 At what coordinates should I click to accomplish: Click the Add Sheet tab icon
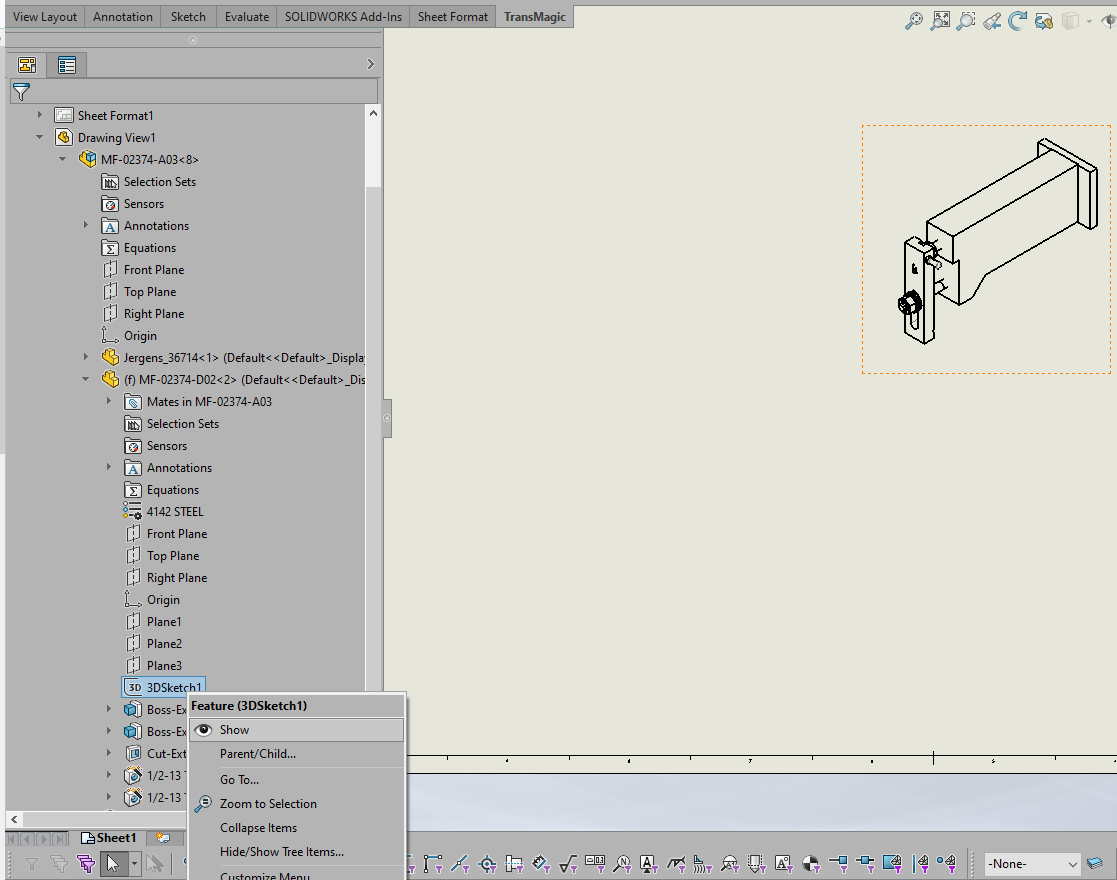(163, 838)
